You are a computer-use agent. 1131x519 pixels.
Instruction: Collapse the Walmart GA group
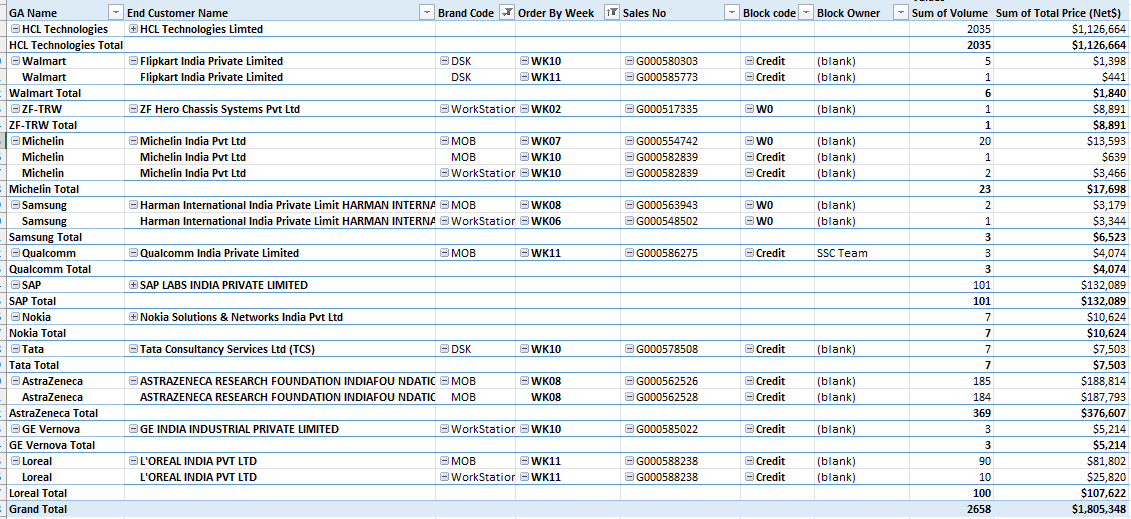(x=16, y=61)
